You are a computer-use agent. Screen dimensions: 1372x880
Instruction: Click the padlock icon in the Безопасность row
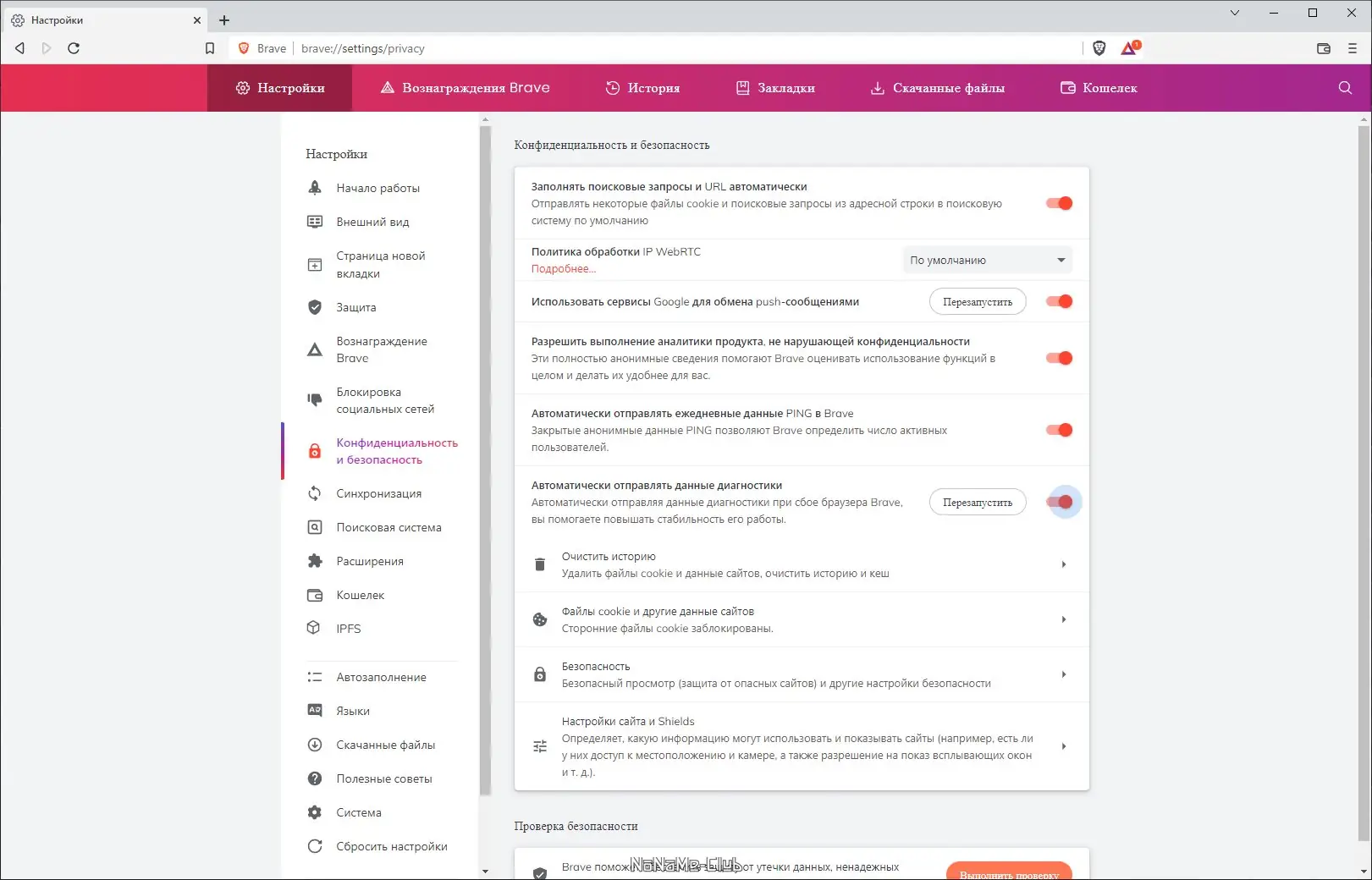coord(540,674)
